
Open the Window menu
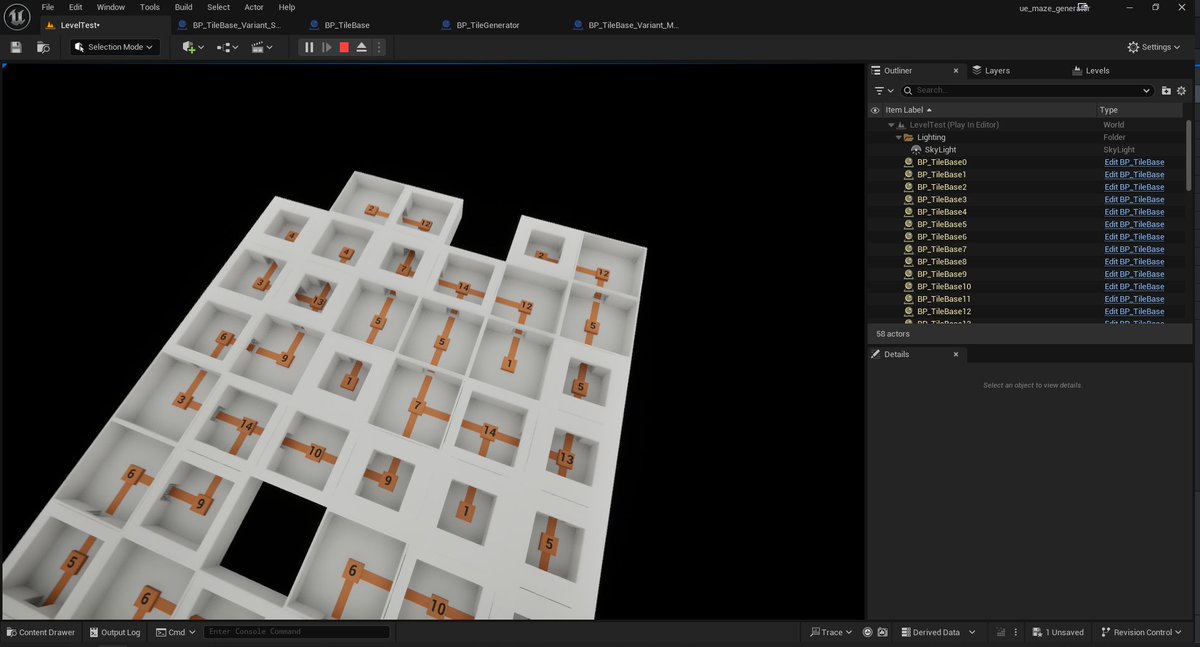click(111, 7)
